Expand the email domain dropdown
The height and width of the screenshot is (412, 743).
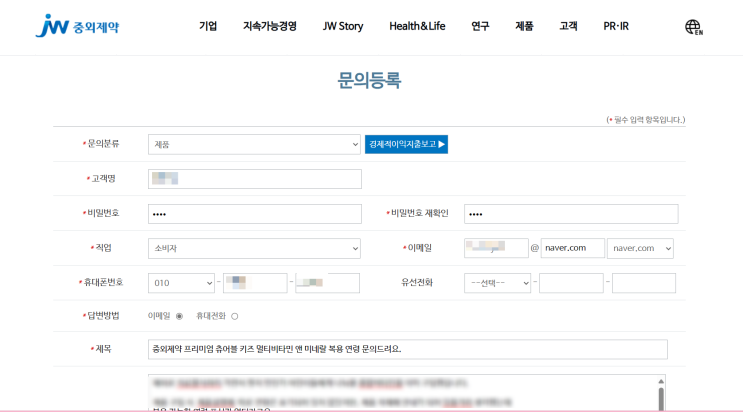(x=640, y=248)
